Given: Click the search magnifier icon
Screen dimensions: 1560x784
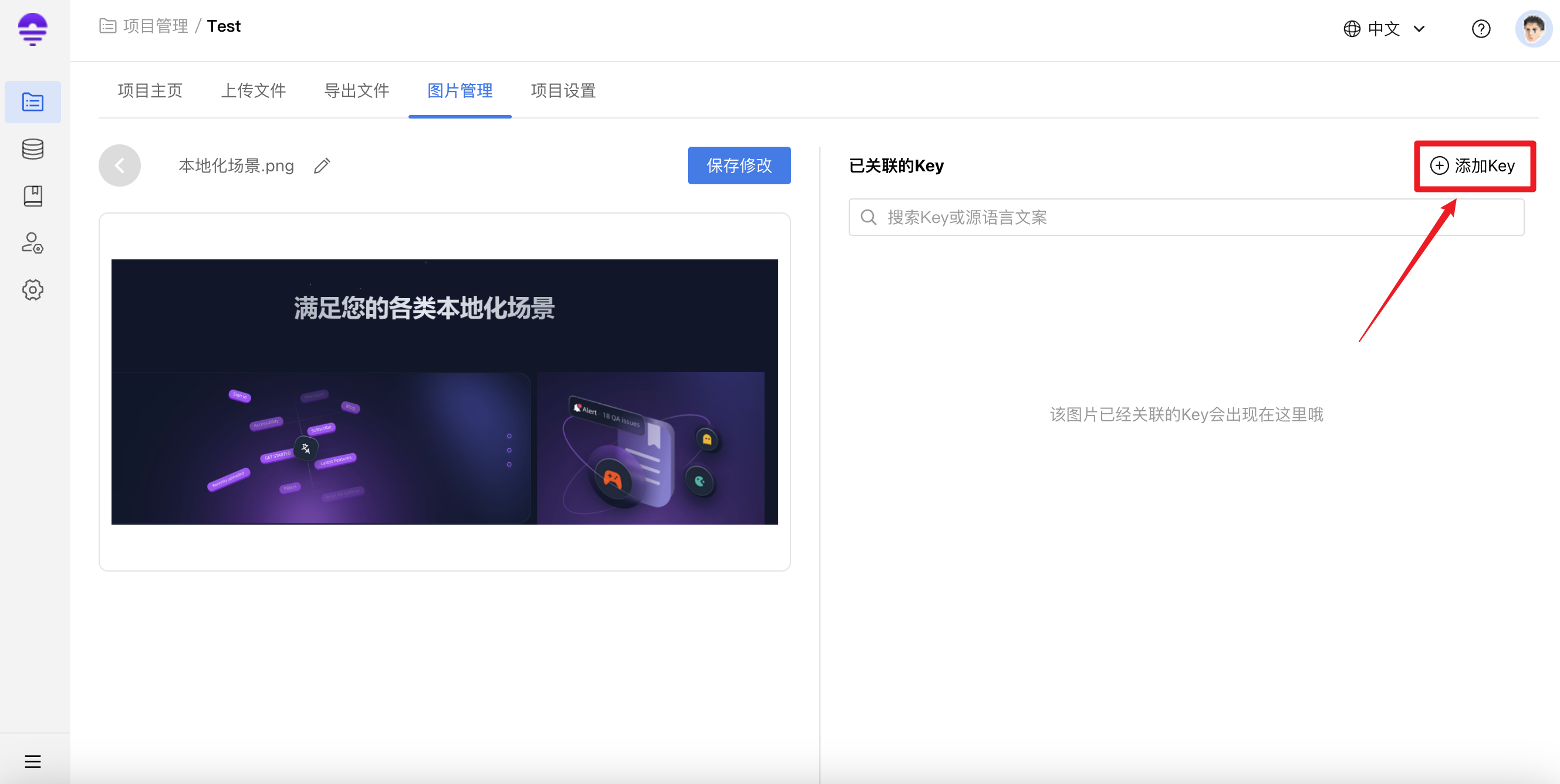Looking at the screenshot, I should pos(869,217).
